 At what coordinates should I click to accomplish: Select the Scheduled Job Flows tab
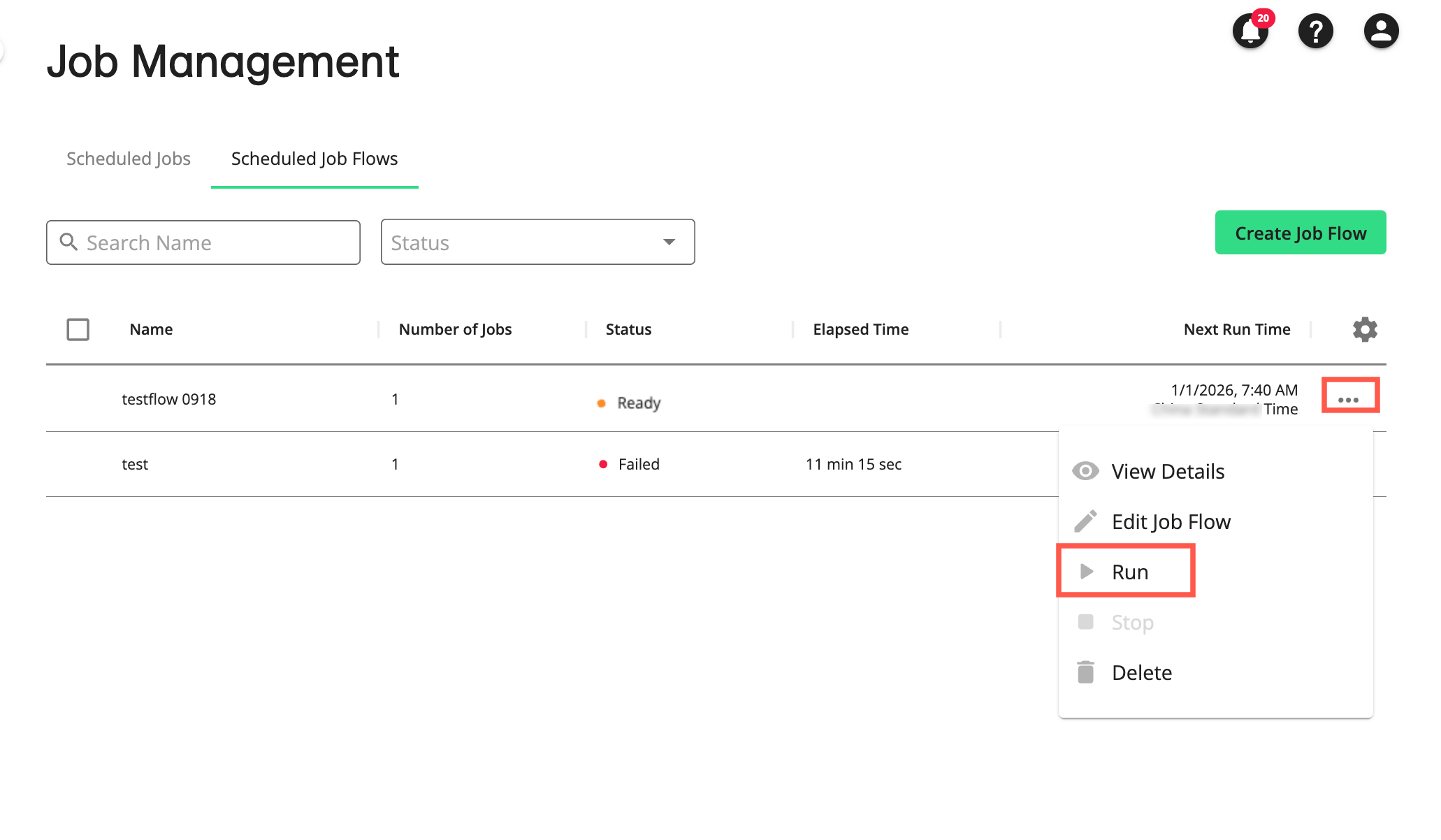(314, 159)
